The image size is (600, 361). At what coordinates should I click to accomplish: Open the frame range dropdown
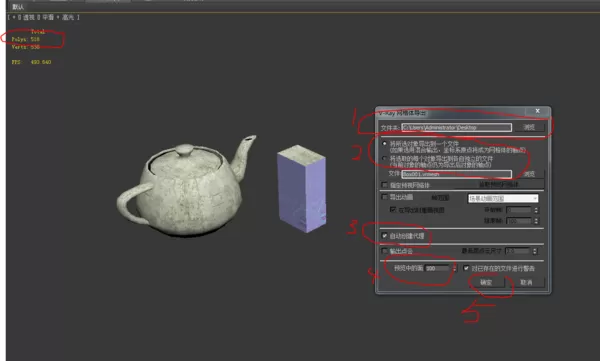coord(503,198)
